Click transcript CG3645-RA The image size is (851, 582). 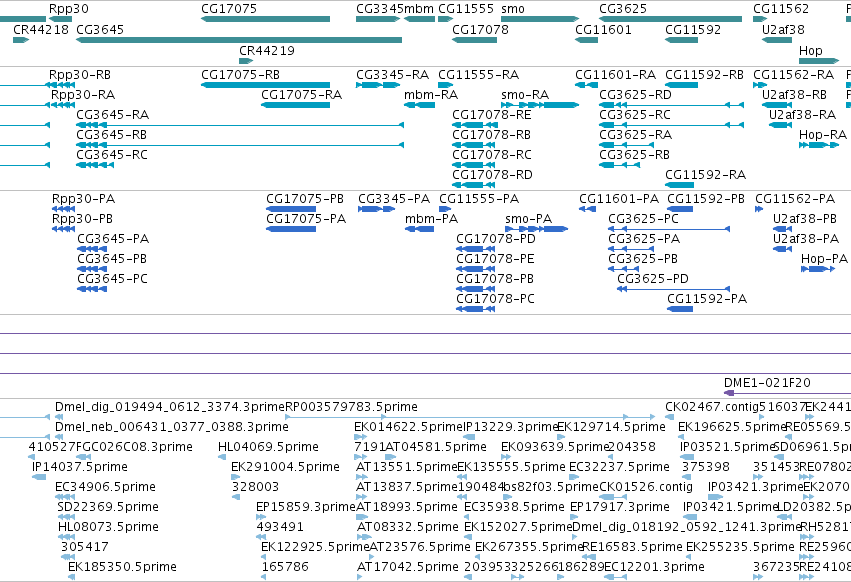pyautogui.click(x=240, y=125)
